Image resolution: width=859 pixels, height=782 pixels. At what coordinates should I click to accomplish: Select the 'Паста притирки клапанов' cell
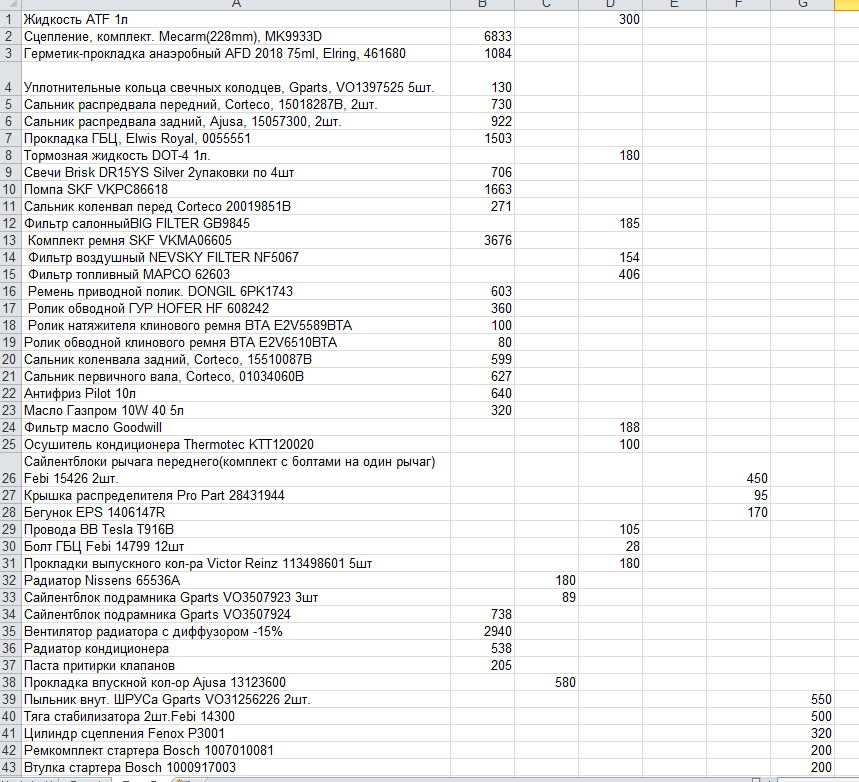point(236,665)
